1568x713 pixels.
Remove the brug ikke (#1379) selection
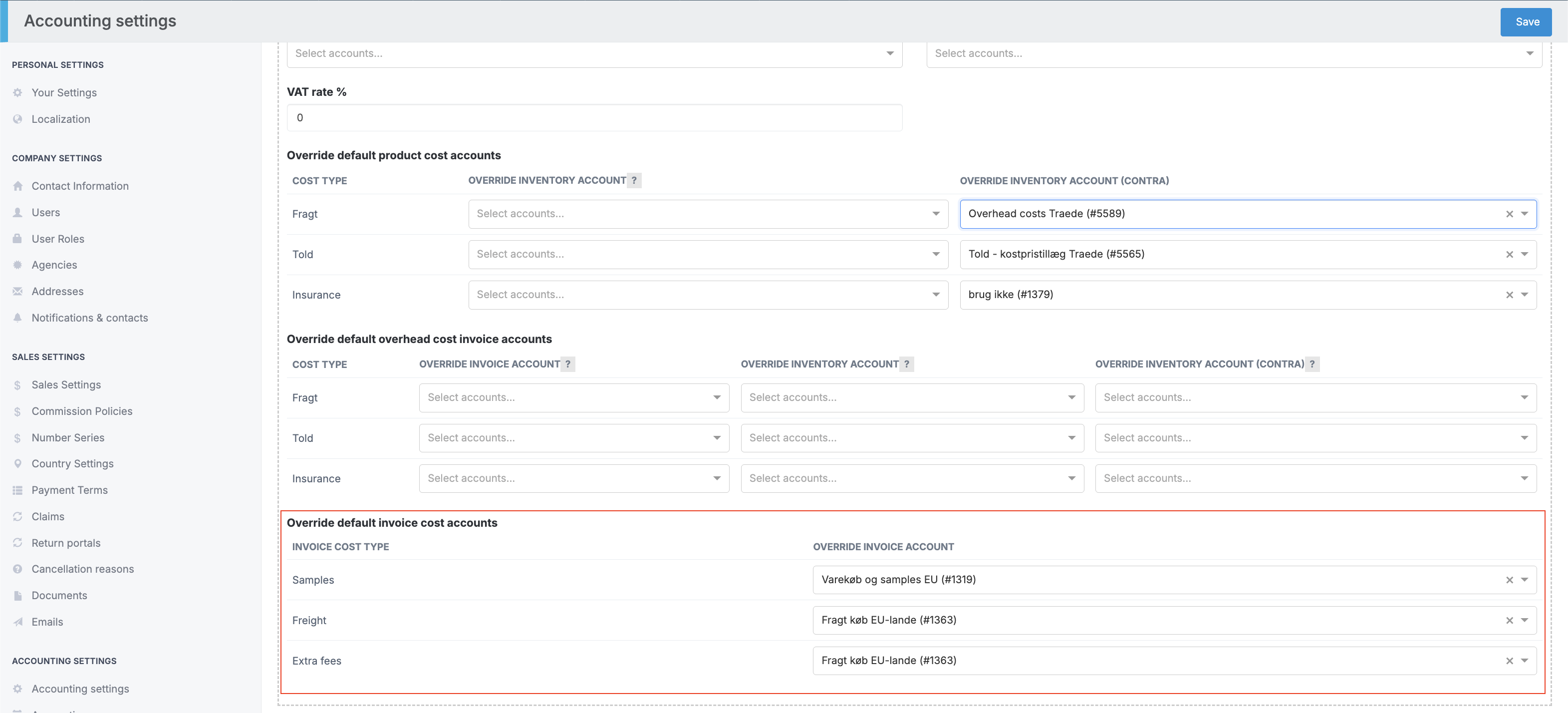[x=1509, y=295]
